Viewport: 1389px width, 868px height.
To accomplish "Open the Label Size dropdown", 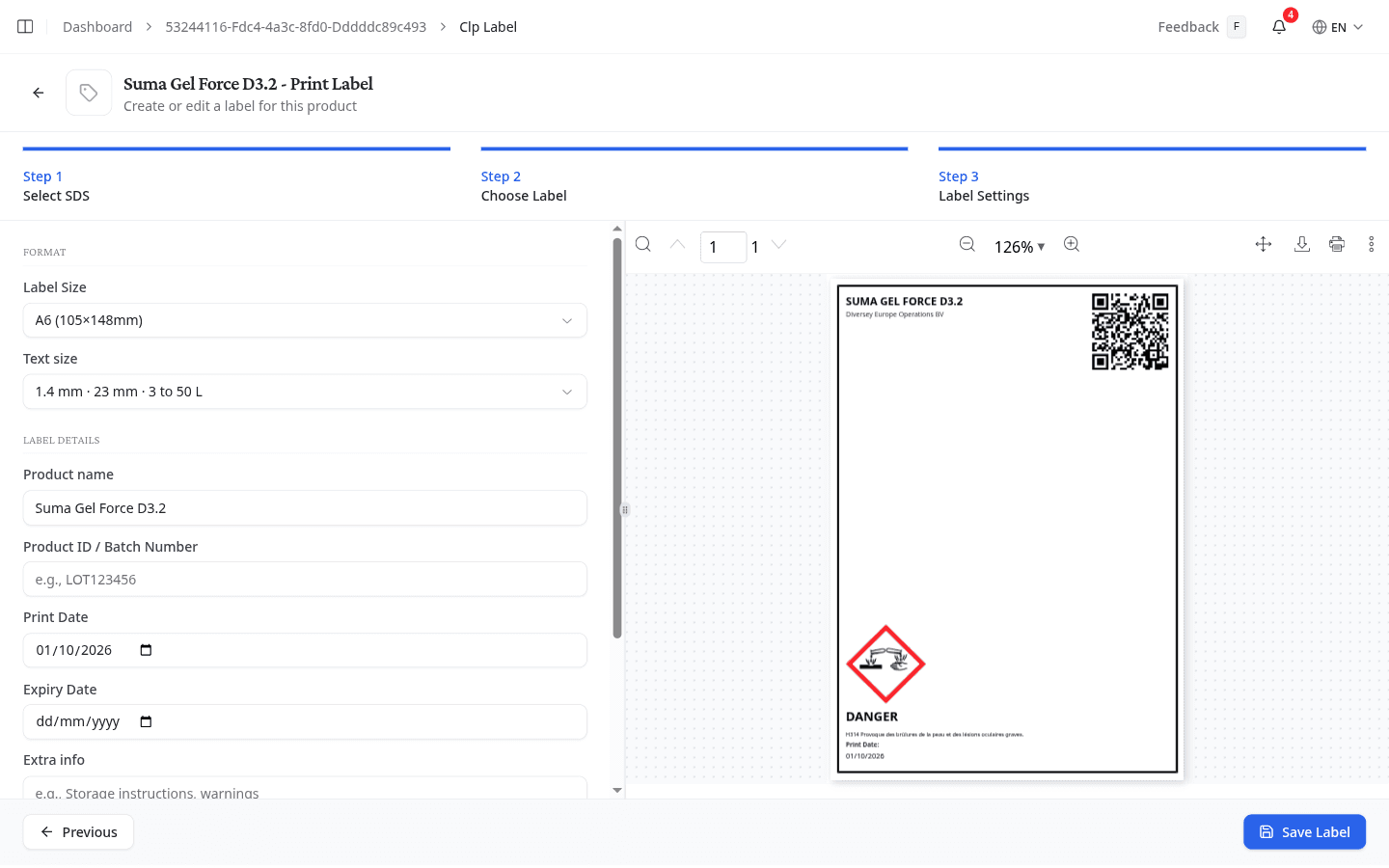I will [305, 320].
